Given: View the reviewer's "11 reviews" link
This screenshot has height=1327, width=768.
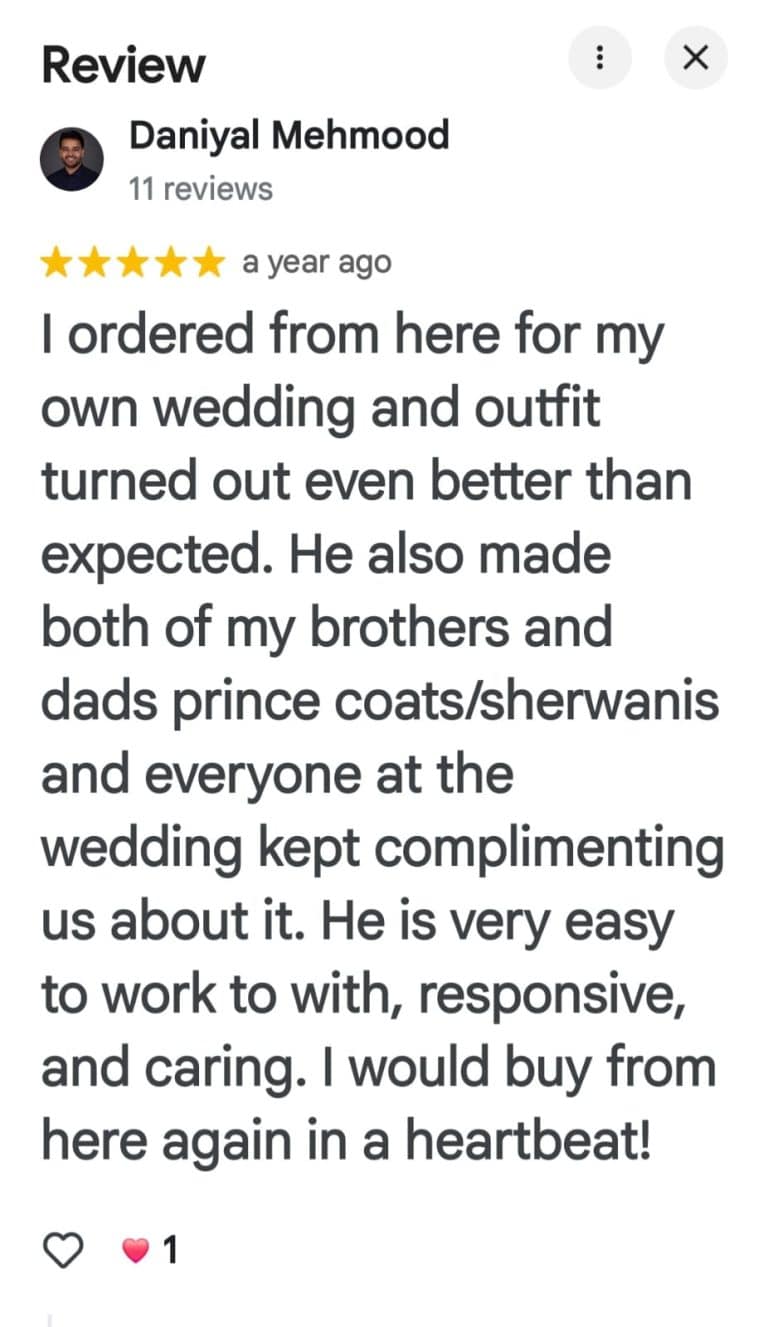Looking at the screenshot, I should [200, 189].
